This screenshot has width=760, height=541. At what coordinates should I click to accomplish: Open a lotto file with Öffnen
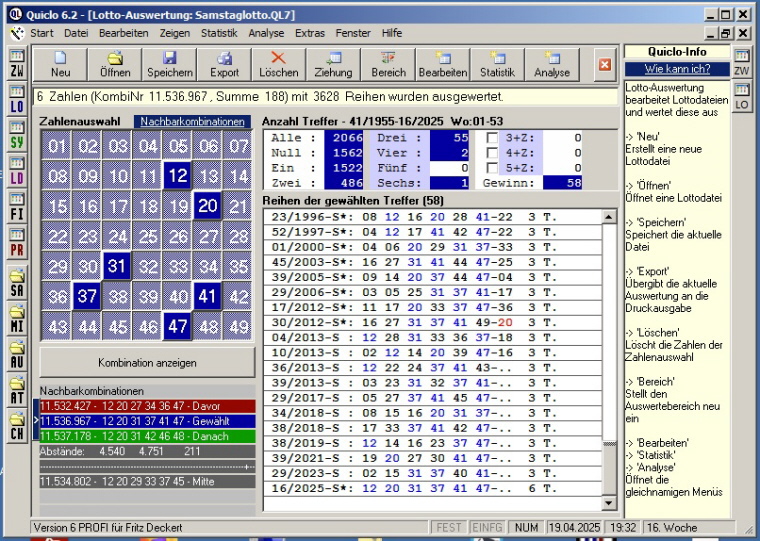coord(115,64)
